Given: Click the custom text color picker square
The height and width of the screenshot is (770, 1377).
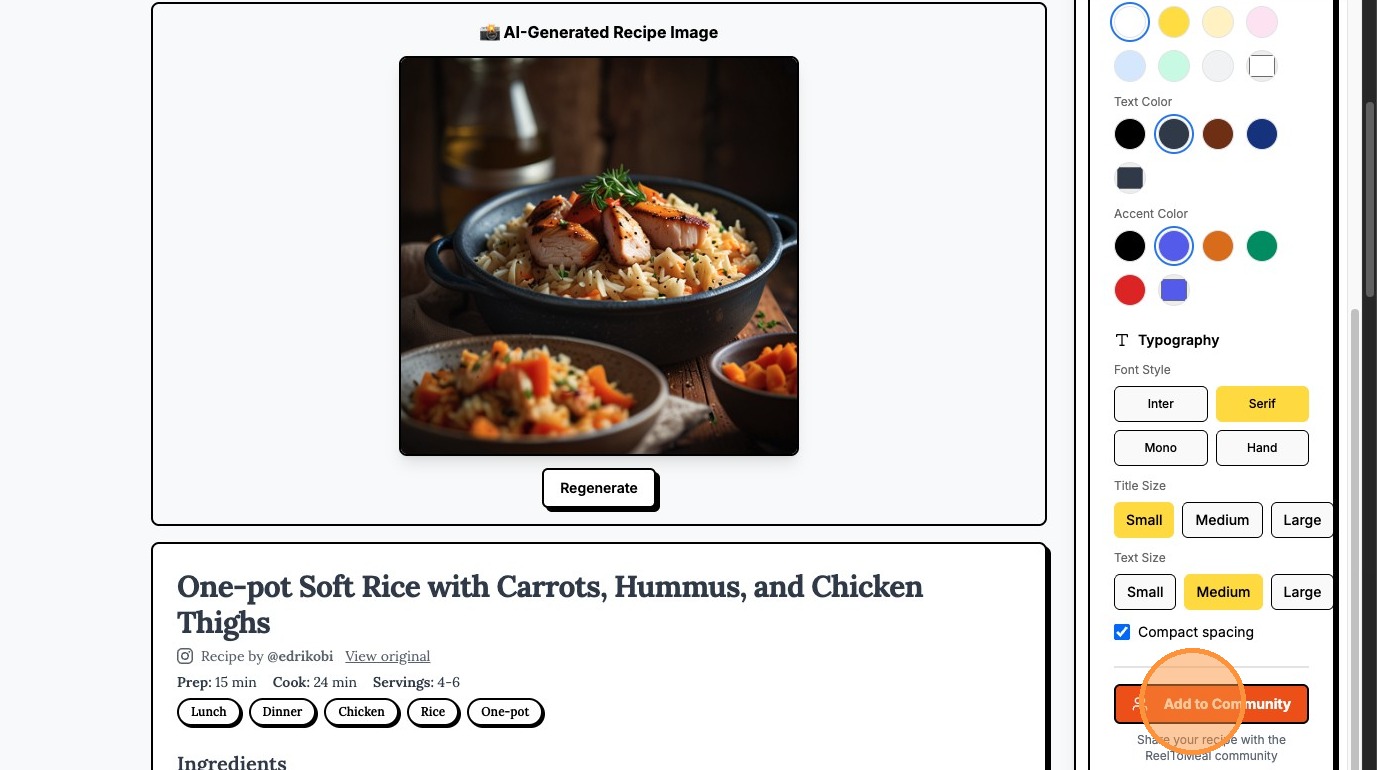Looking at the screenshot, I should (x=1130, y=178).
